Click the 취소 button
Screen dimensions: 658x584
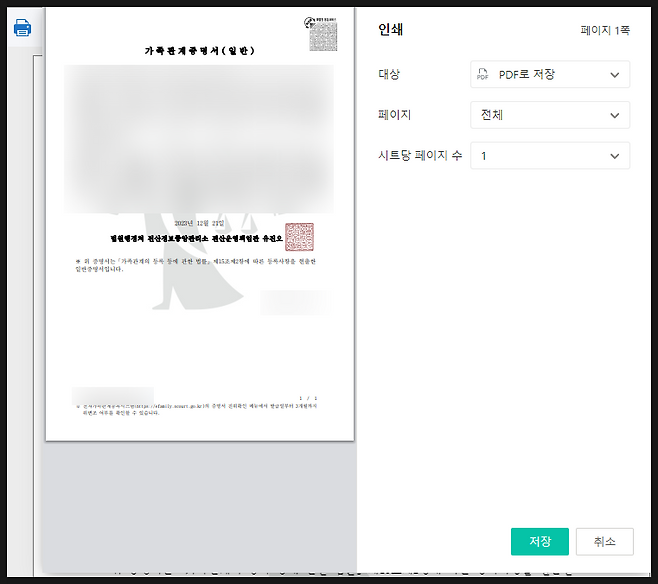604,541
